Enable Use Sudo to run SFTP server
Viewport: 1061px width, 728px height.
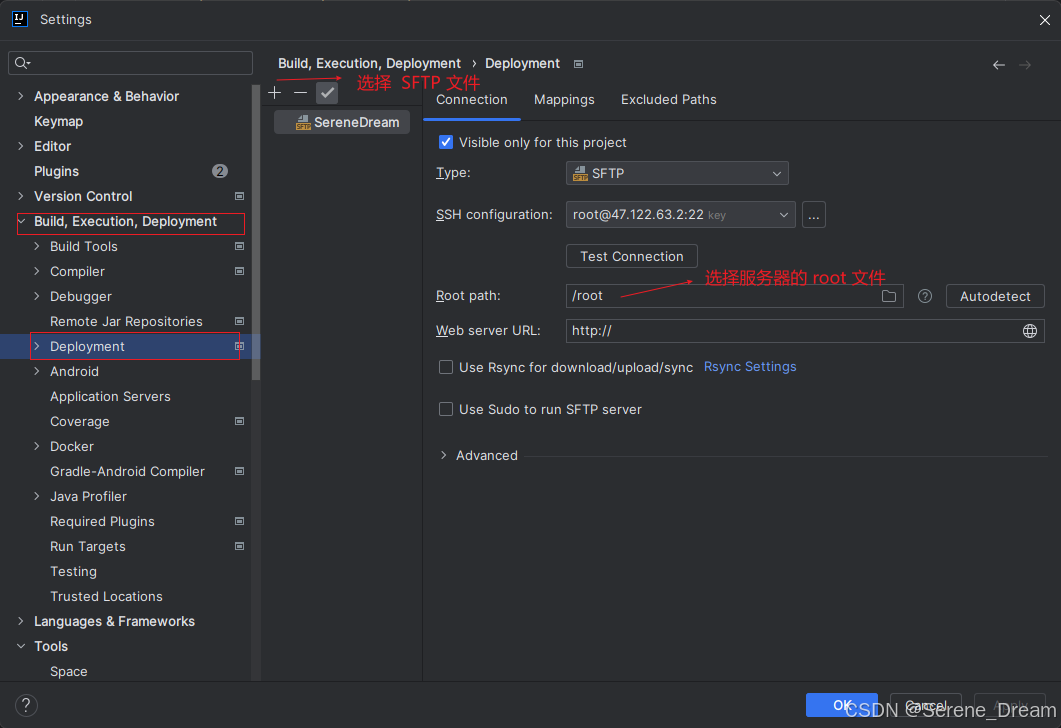tap(446, 409)
